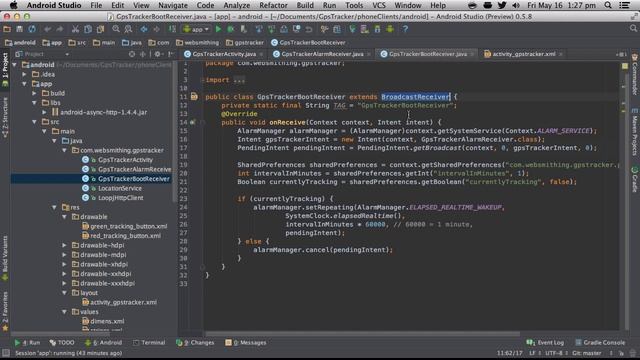Expand the build folder node
Viewport: 640px width, 360px height.
[35, 93]
